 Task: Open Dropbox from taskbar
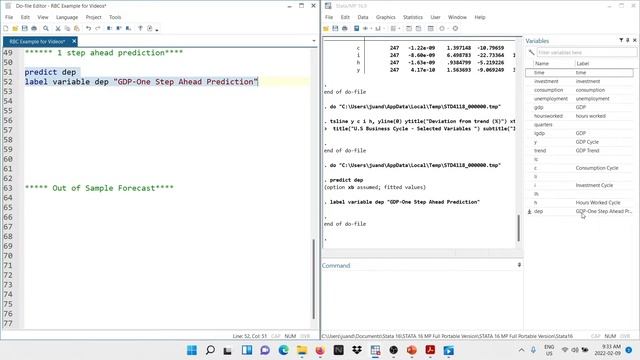357,350
